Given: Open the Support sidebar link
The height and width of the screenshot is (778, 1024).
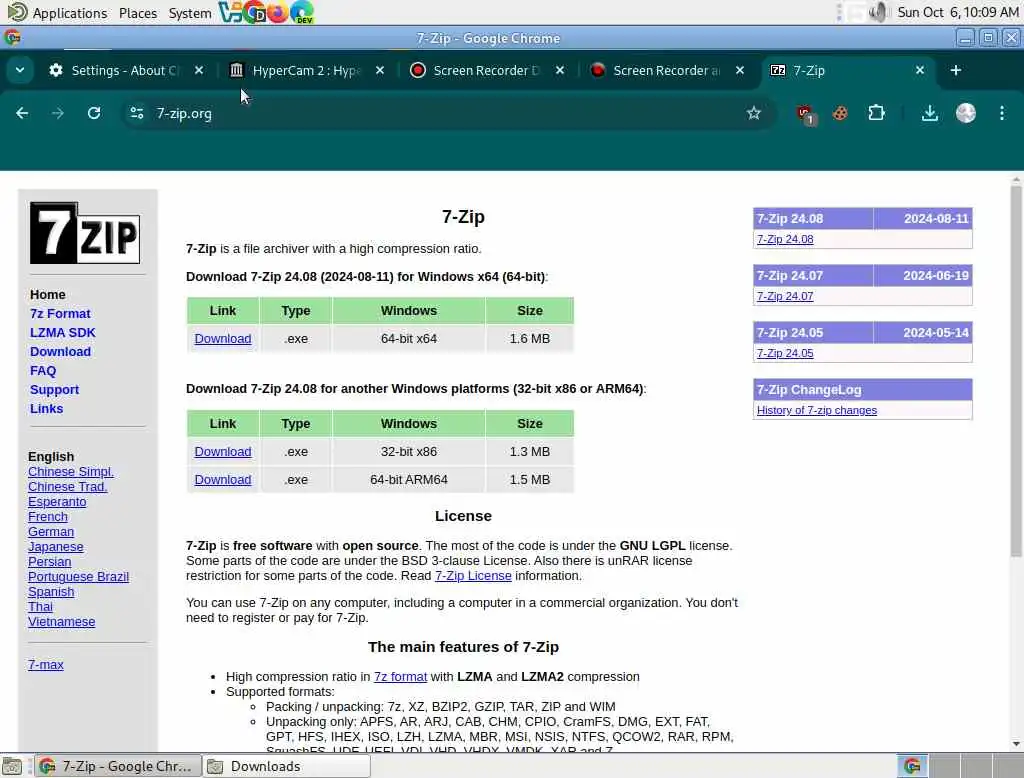Looking at the screenshot, I should tap(54, 389).
